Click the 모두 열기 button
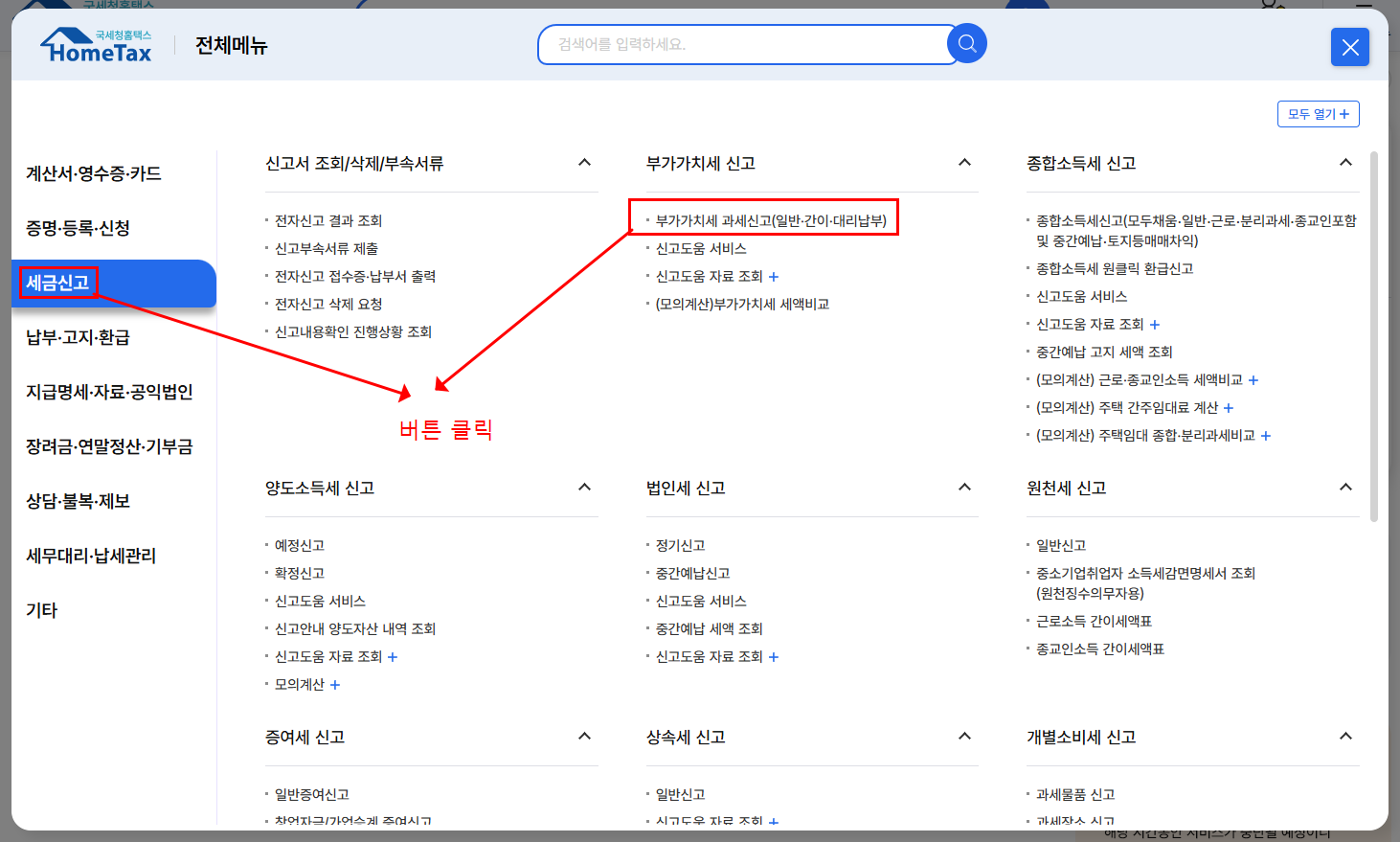The image size is (1400, 842). [1318, 113]
